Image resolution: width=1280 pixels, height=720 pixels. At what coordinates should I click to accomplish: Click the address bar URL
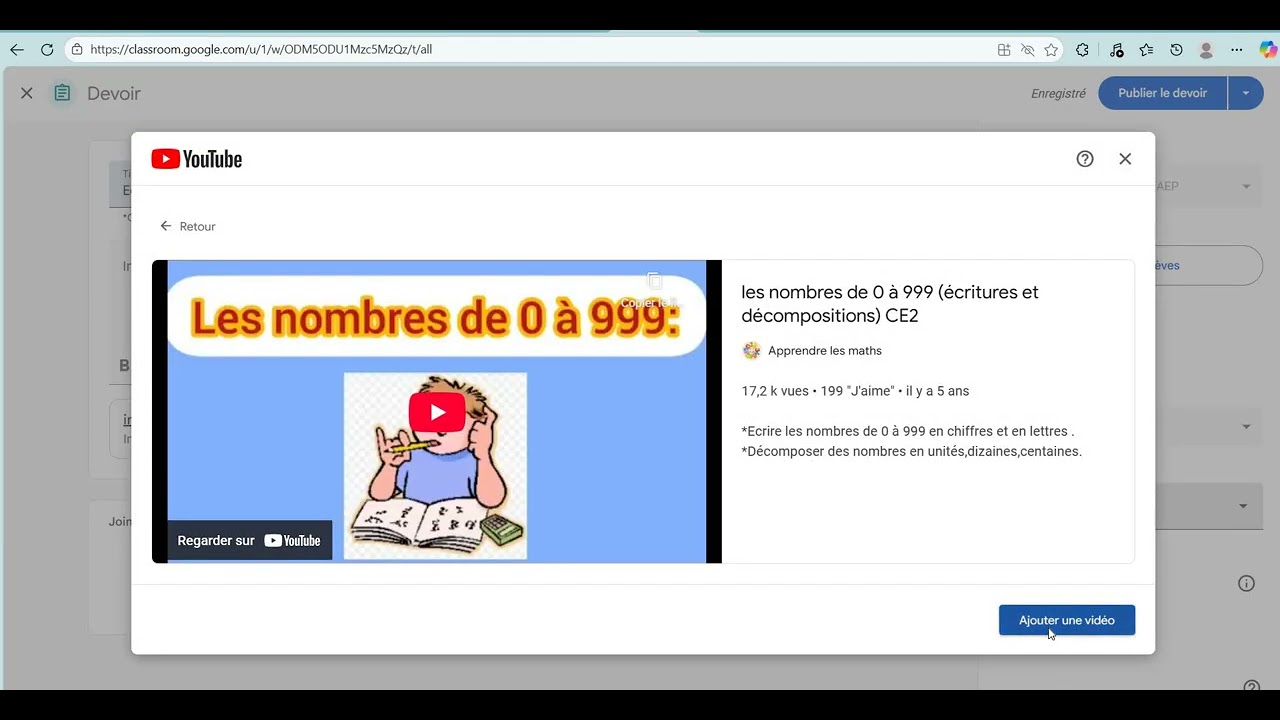pyautogui.click(x=261, y=49)
